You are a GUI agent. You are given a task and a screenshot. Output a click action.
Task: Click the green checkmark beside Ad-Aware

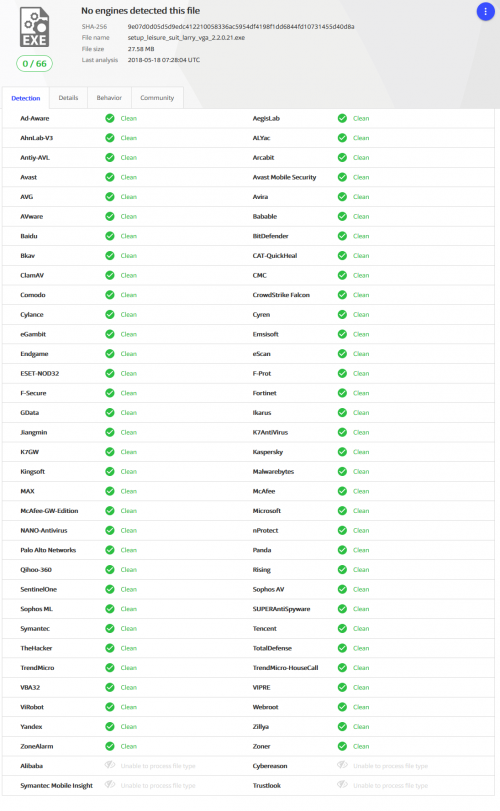pos(110,118)
